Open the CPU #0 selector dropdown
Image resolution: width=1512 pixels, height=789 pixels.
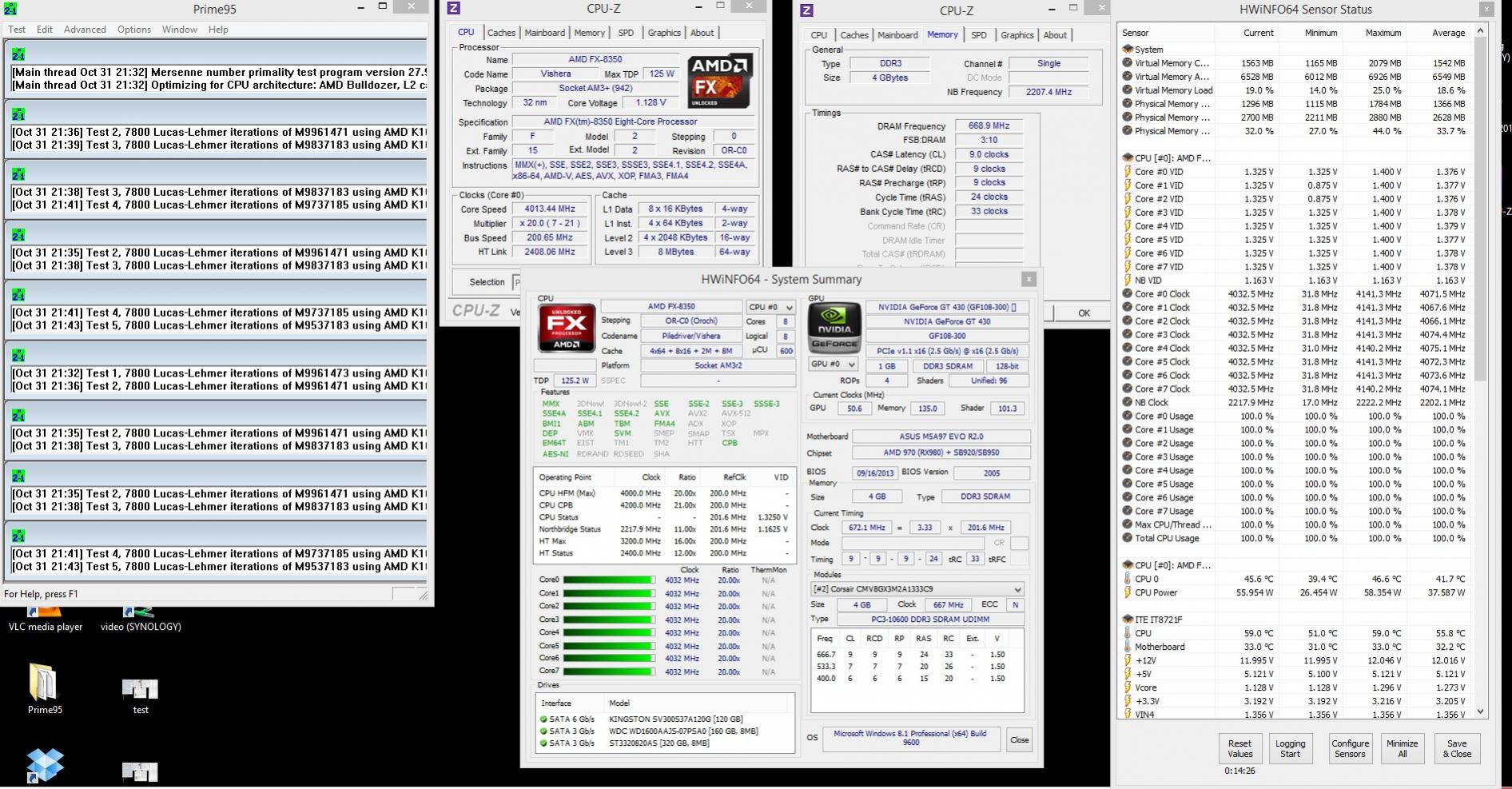coord(770,307)
